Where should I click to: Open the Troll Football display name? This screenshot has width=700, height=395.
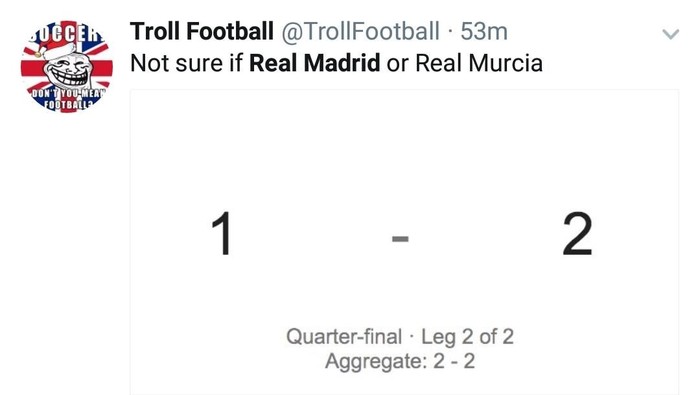(202, 32)
